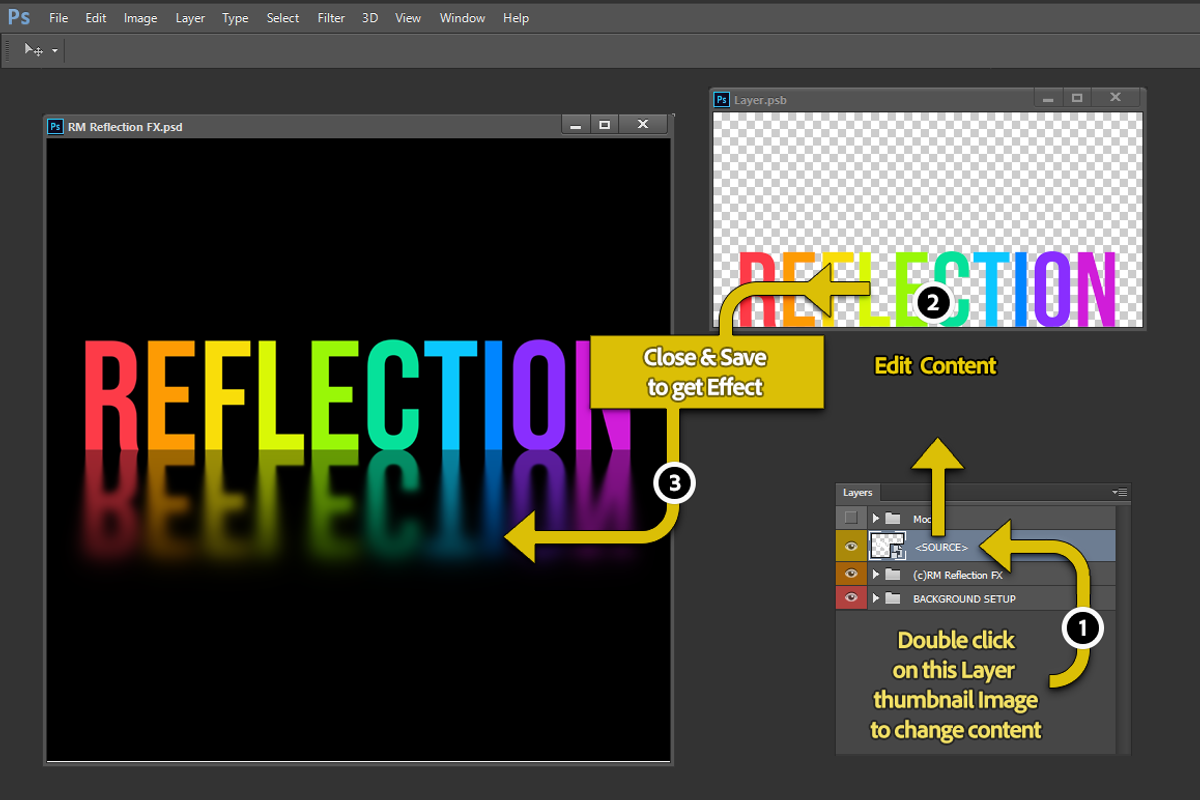Image resolution: width=1200 pixels, height=800 pixels.
Task: Click the Photoshop Ps logo in menu bar
Action: point(18,17)
